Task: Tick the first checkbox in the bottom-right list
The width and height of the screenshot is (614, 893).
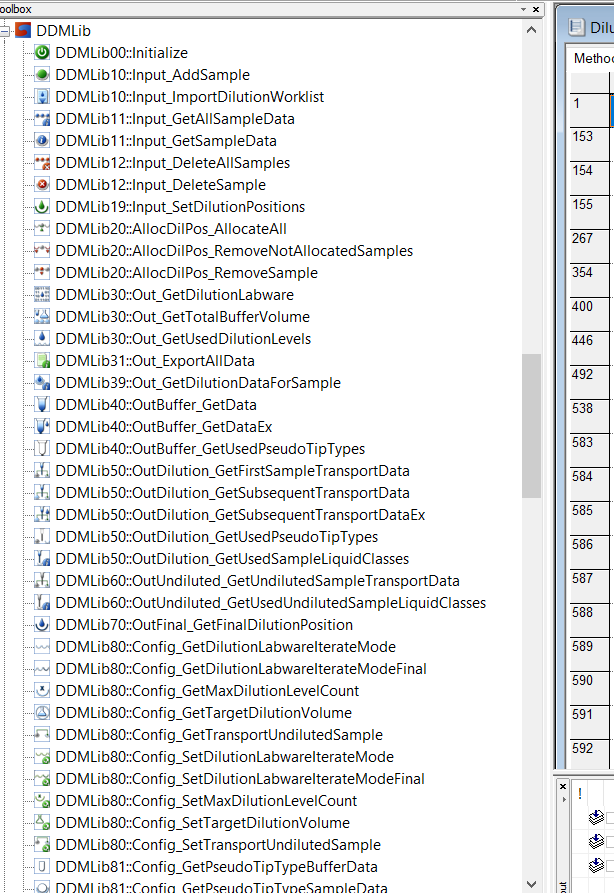Action: tap(610, 818)
